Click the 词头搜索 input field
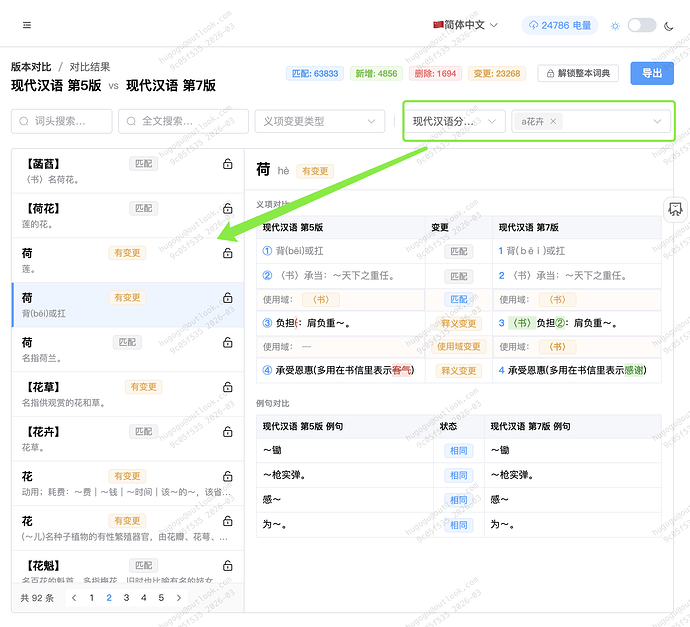Viewport: 690px width, 627px height. (x=61, y=121)
